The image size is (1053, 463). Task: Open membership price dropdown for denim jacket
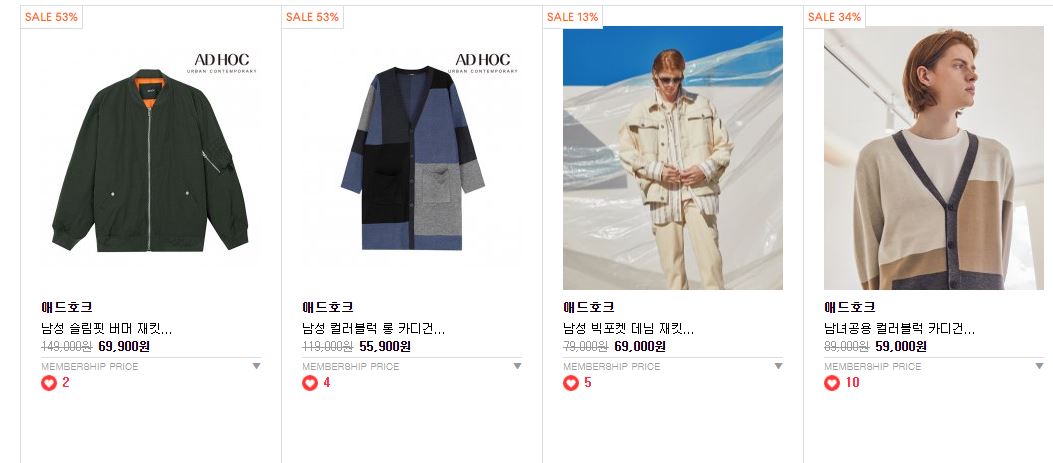tap(778, 366)
